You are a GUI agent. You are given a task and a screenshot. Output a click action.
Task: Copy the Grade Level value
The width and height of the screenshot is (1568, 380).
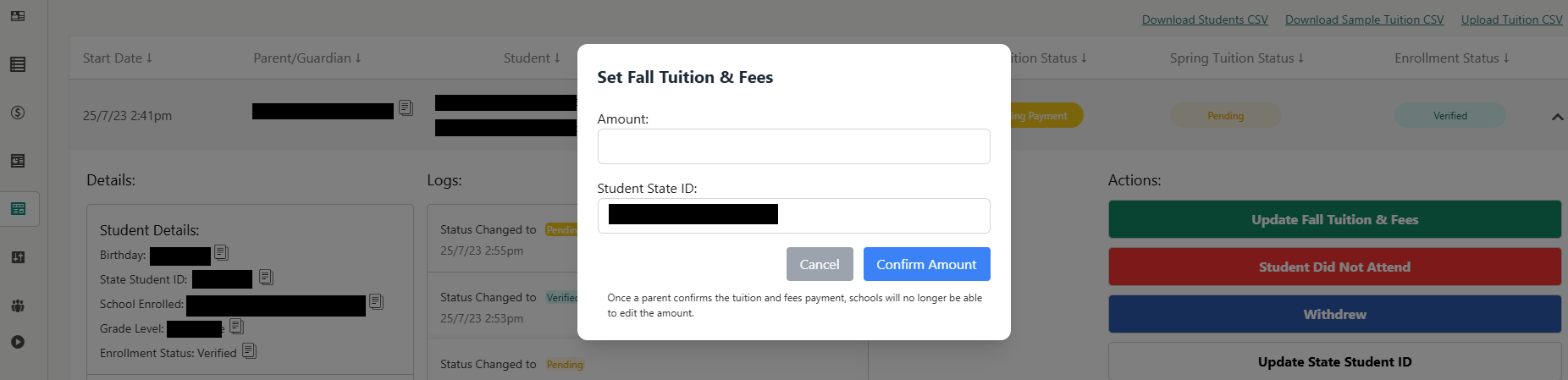tap(237, 326)
